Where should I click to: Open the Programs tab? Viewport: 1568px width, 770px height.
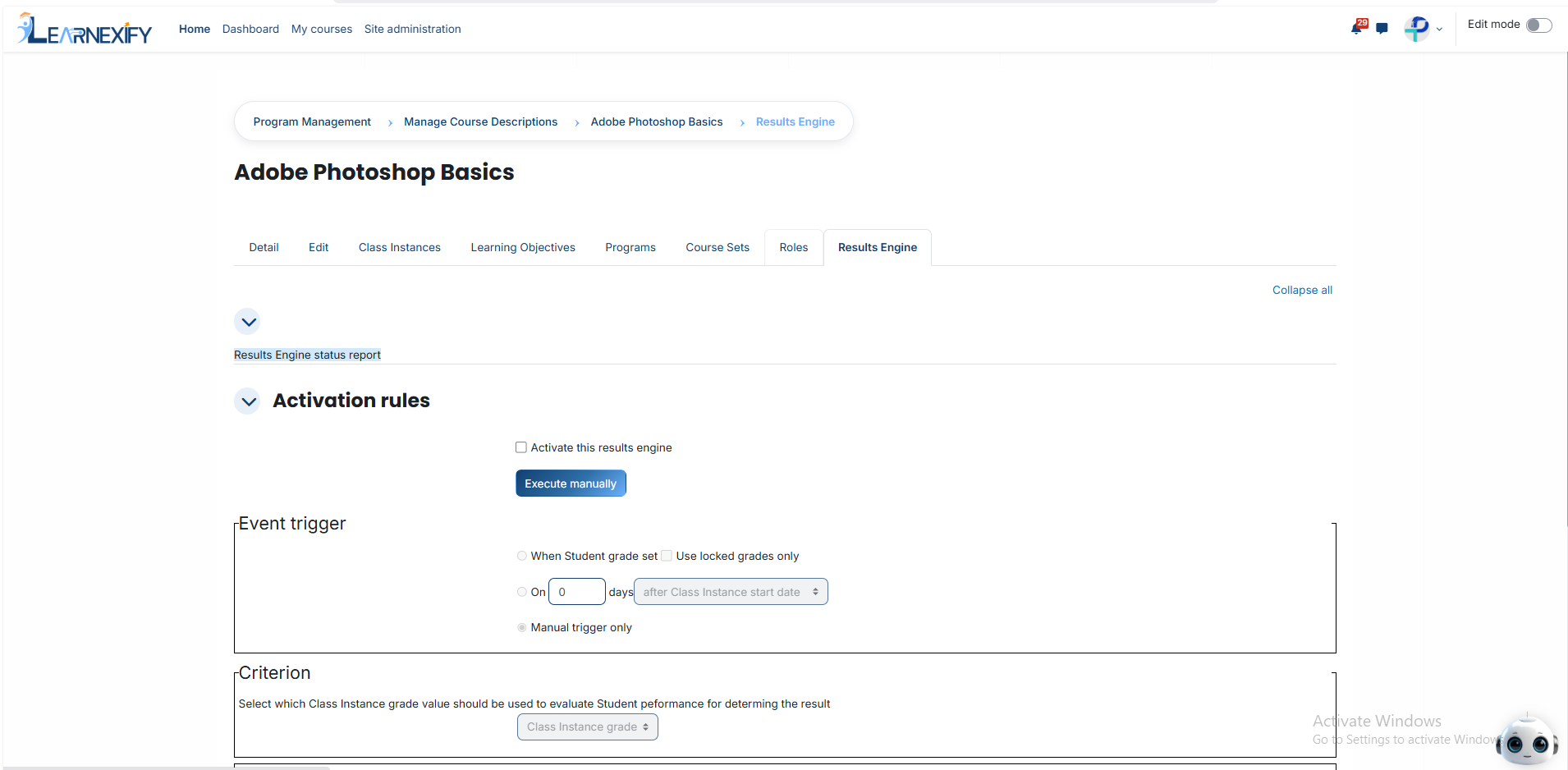click(630, 247)
